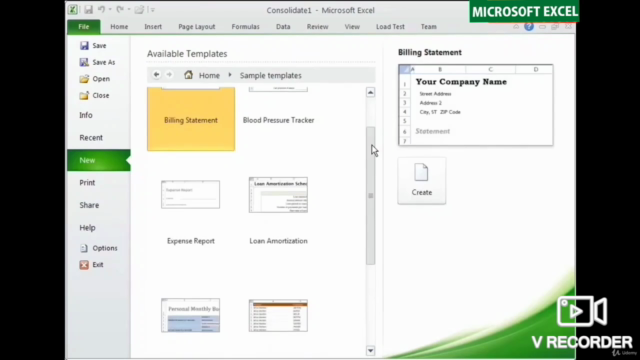Choose Close in the backstage menu
Image resolution: width=640 pixels, height=360 pixels.
pos(94,96)
